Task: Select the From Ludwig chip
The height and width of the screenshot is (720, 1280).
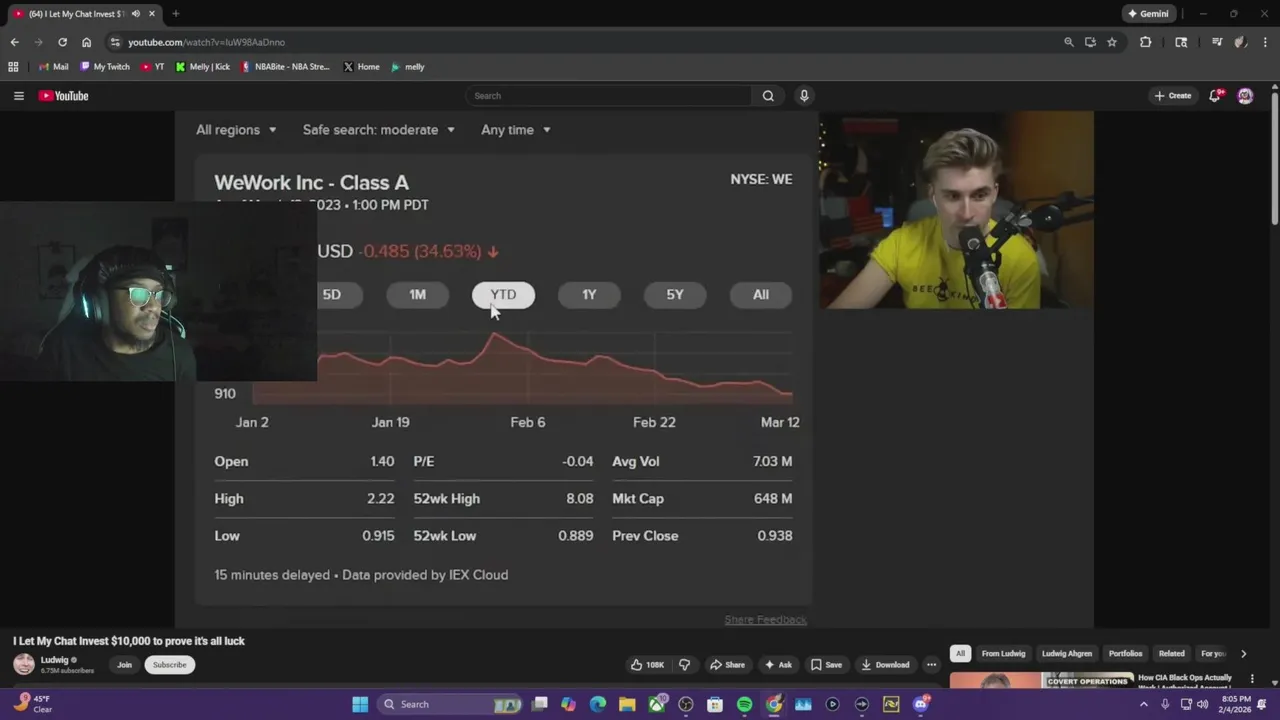Action: pyautogui.click(x=1003, y=654)
